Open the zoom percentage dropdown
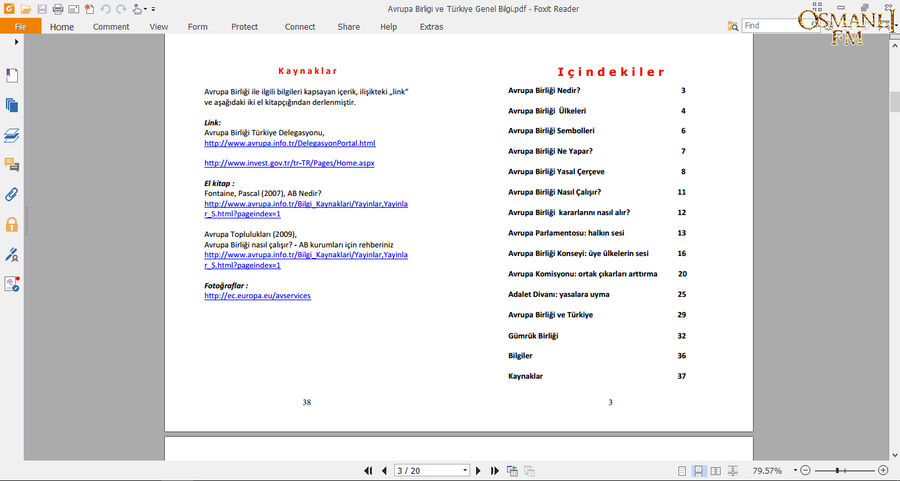This screenshot has height=481, width=900. pos(795,471)
